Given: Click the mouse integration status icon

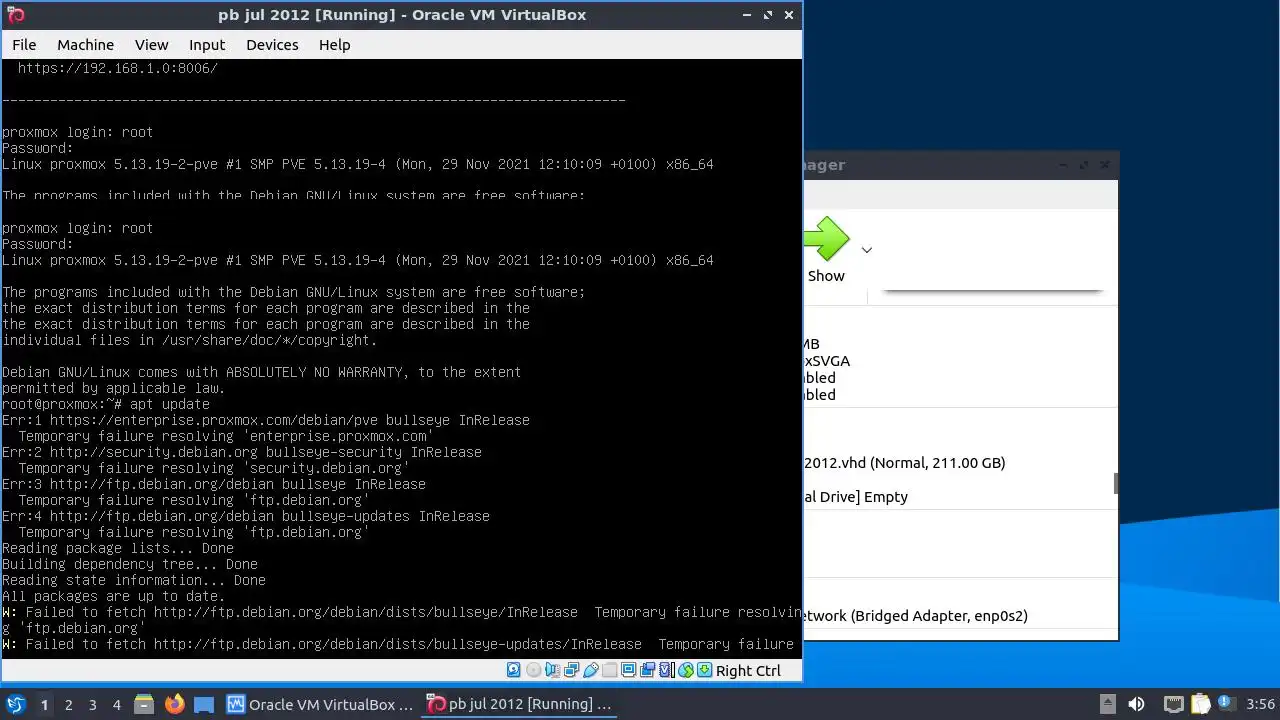Looking at the screenshot, I should [685, 671].
